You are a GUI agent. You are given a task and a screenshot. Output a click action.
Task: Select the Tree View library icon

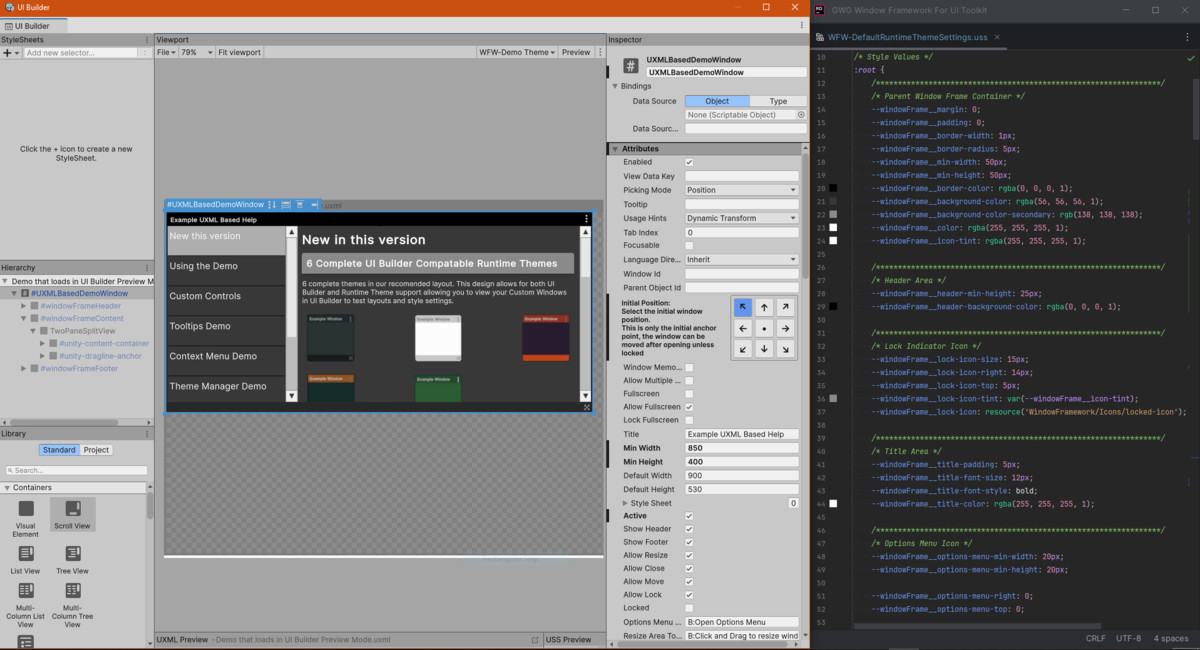click(72, 554)
